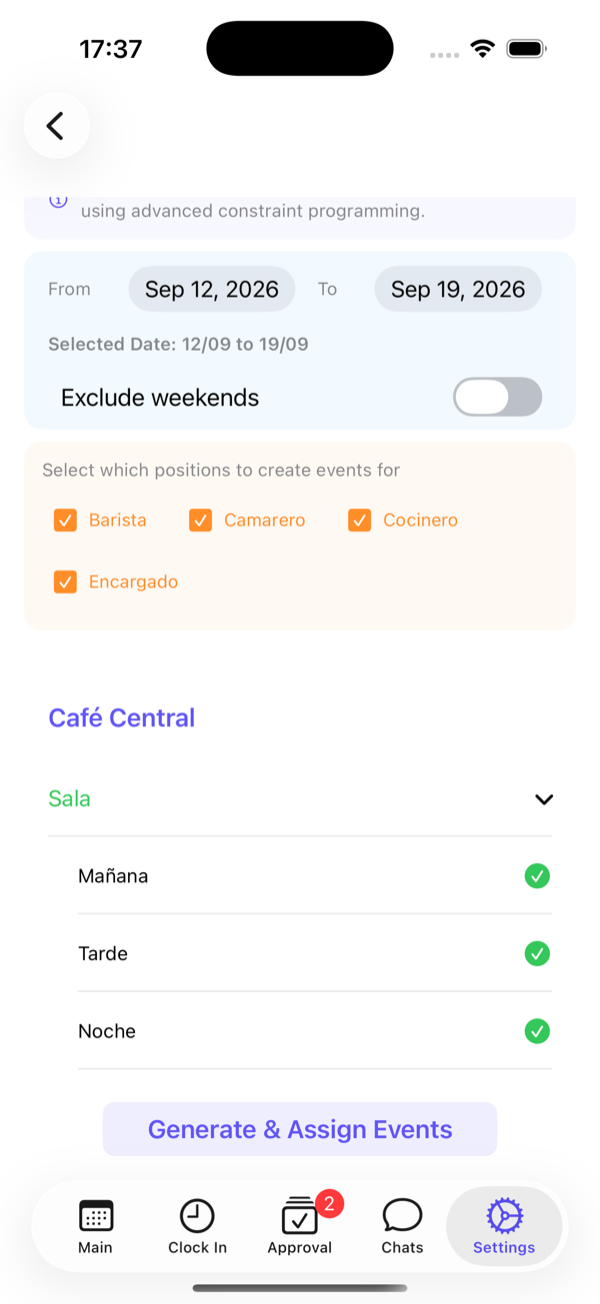Image resolution: width=600 pixels, height=1304 pixels.
Task: Click the green checkmark for Mañana
Action: pos(537,876)
